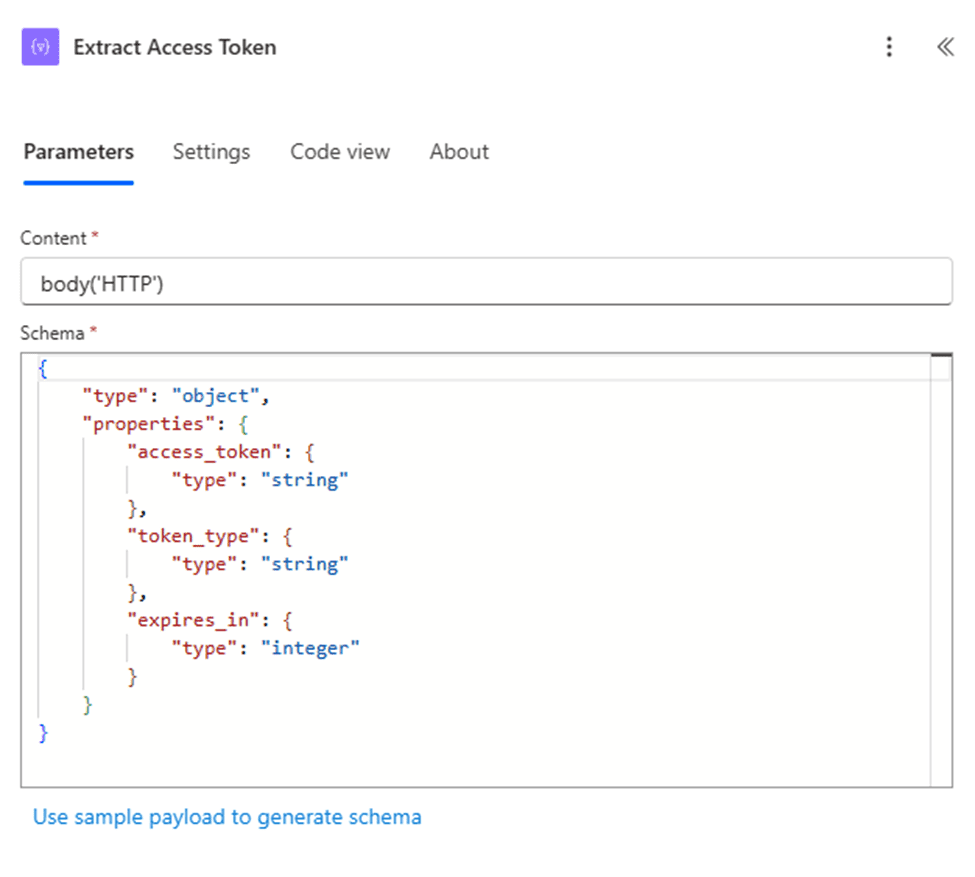Click the opening brace on schema's first line
Screen dimensions: 975x877
point(43,368)
